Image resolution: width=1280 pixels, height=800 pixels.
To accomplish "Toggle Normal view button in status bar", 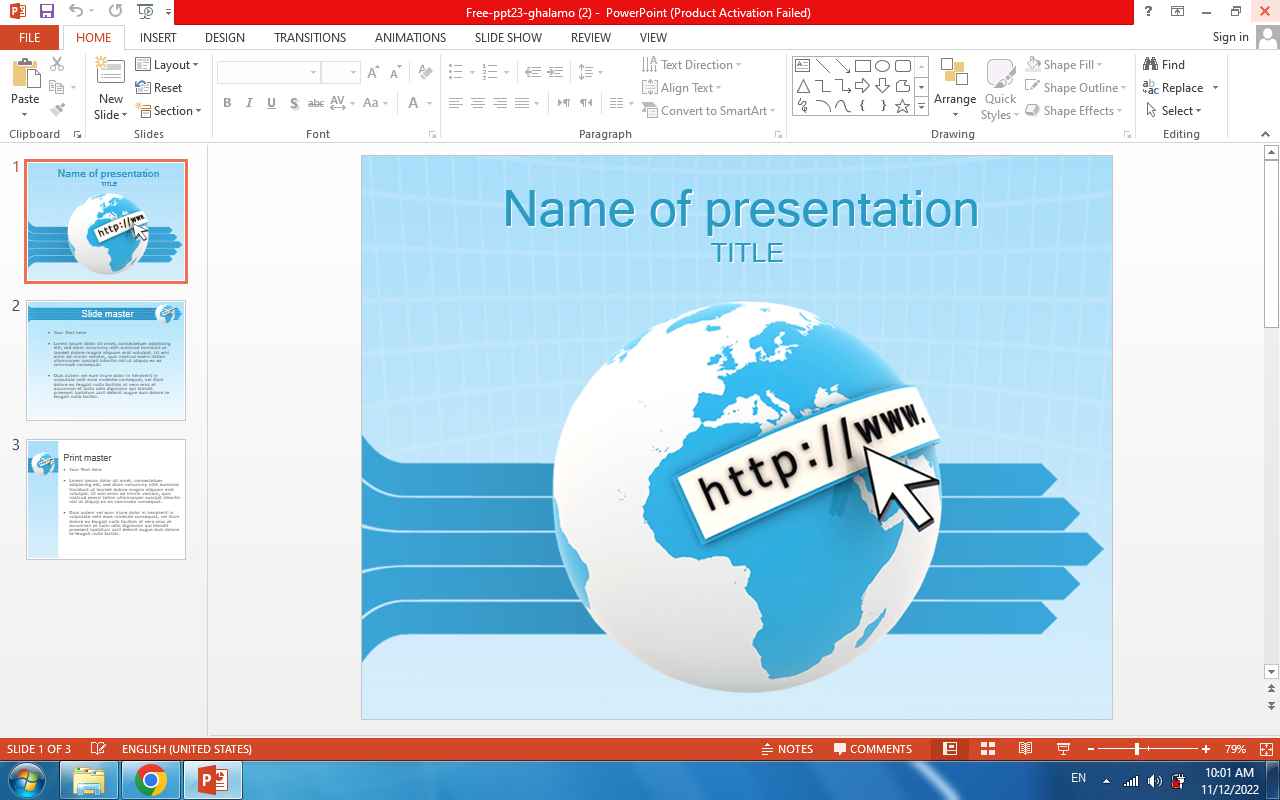I will [x=950, y=749].
